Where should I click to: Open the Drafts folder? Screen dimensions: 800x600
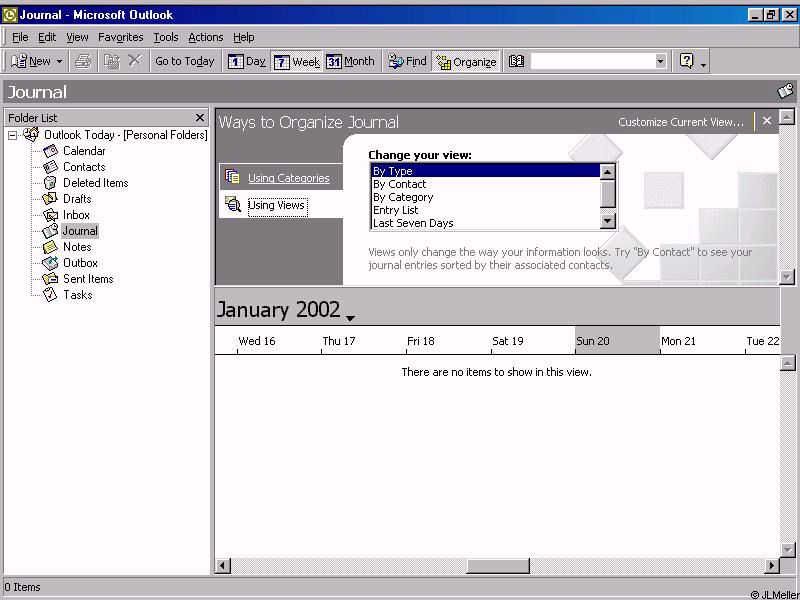pyautogui.click(x=77, y=199)
